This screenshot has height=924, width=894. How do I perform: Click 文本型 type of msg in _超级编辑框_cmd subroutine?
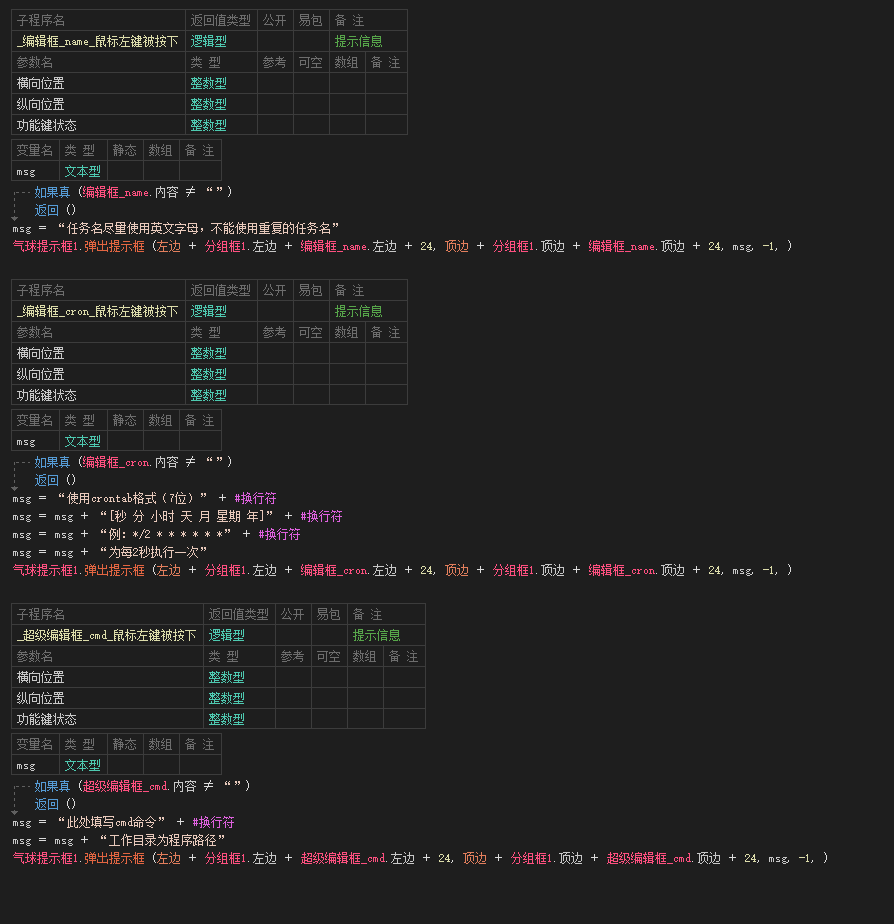[x=83, y=765]
